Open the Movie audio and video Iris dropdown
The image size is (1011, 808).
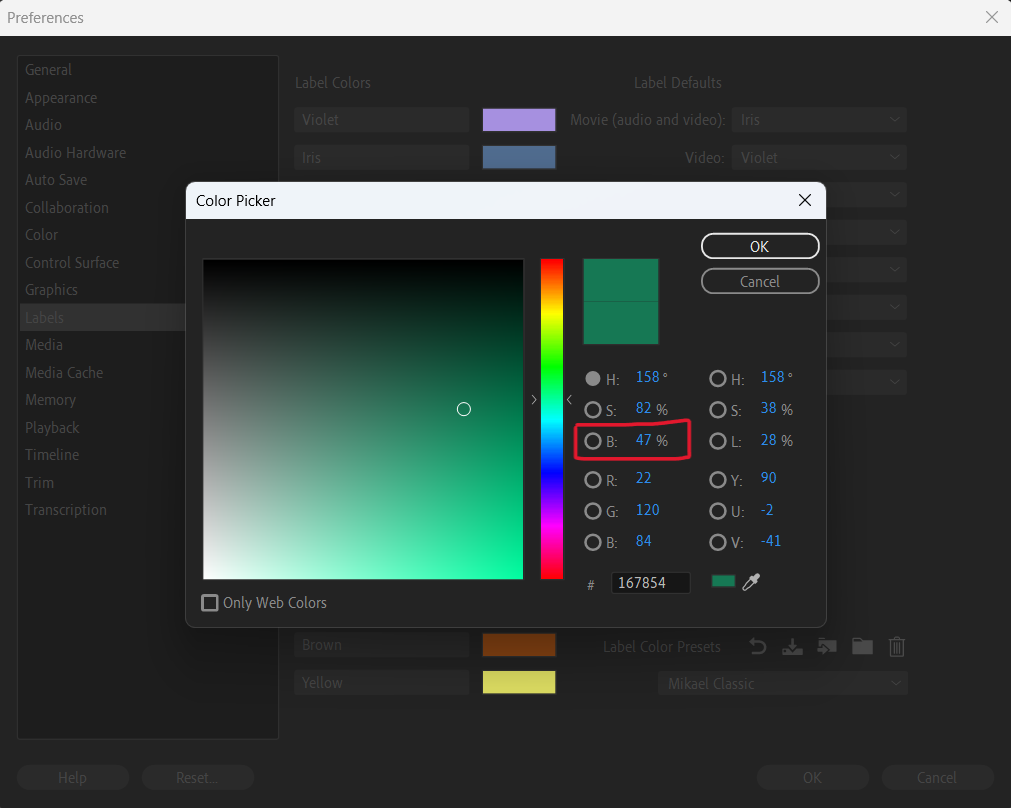(x=818, y=119)
